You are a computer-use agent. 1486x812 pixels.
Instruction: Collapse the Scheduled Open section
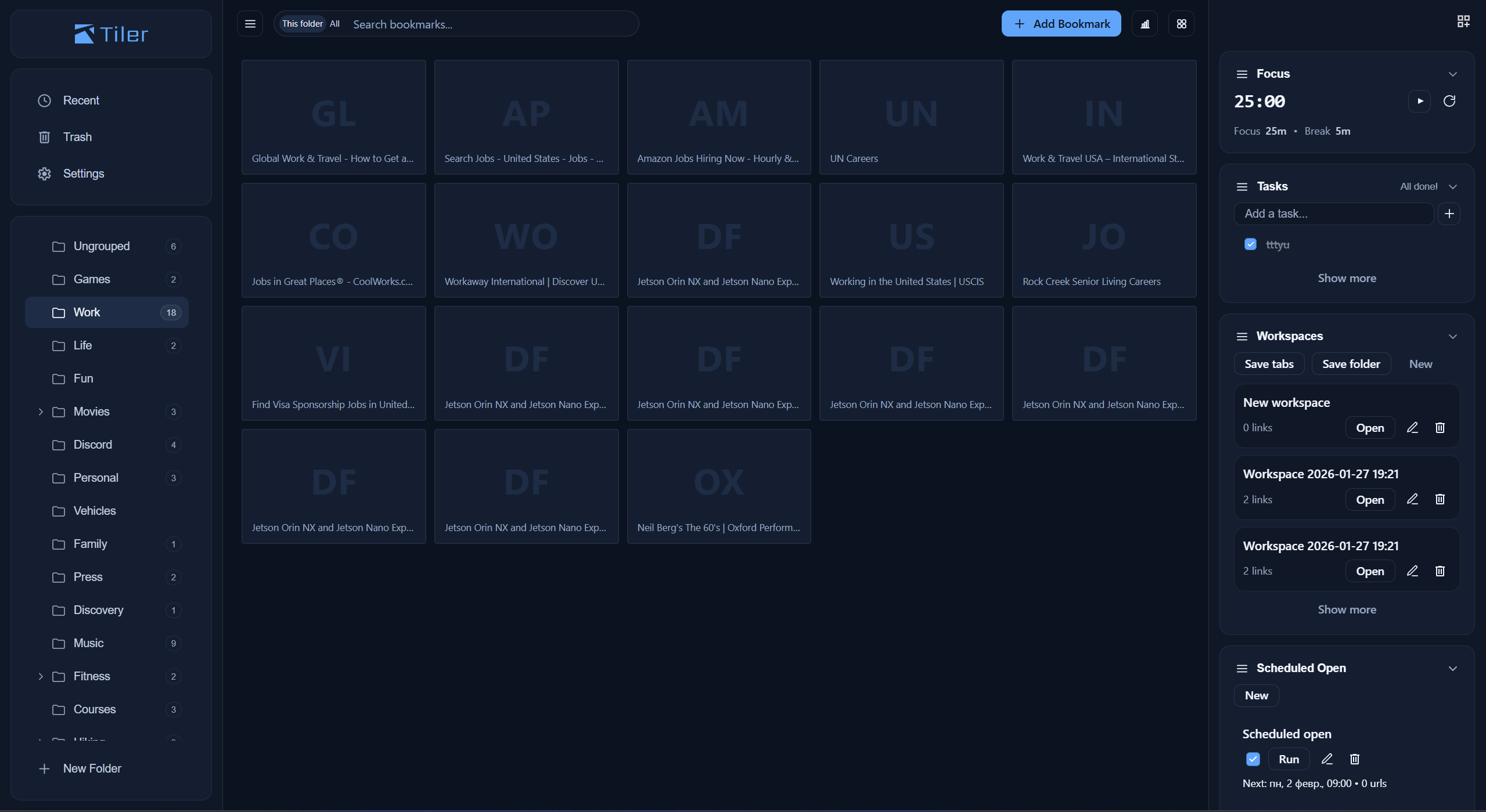pyautogui.click(x=1453, y=668)
